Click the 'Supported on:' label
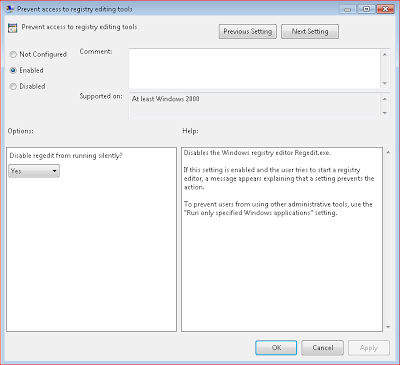Viewport: 400px width, 365px height. pos(101,96)
